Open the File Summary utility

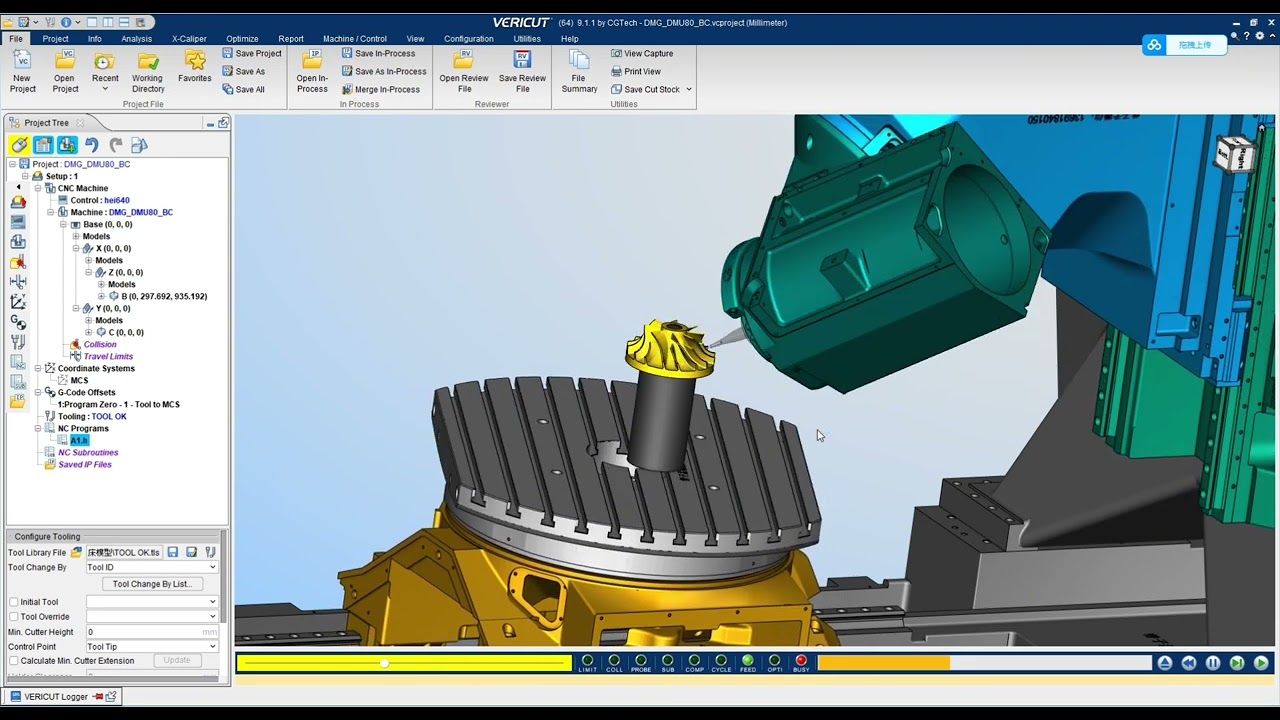[x=579, y=72]
